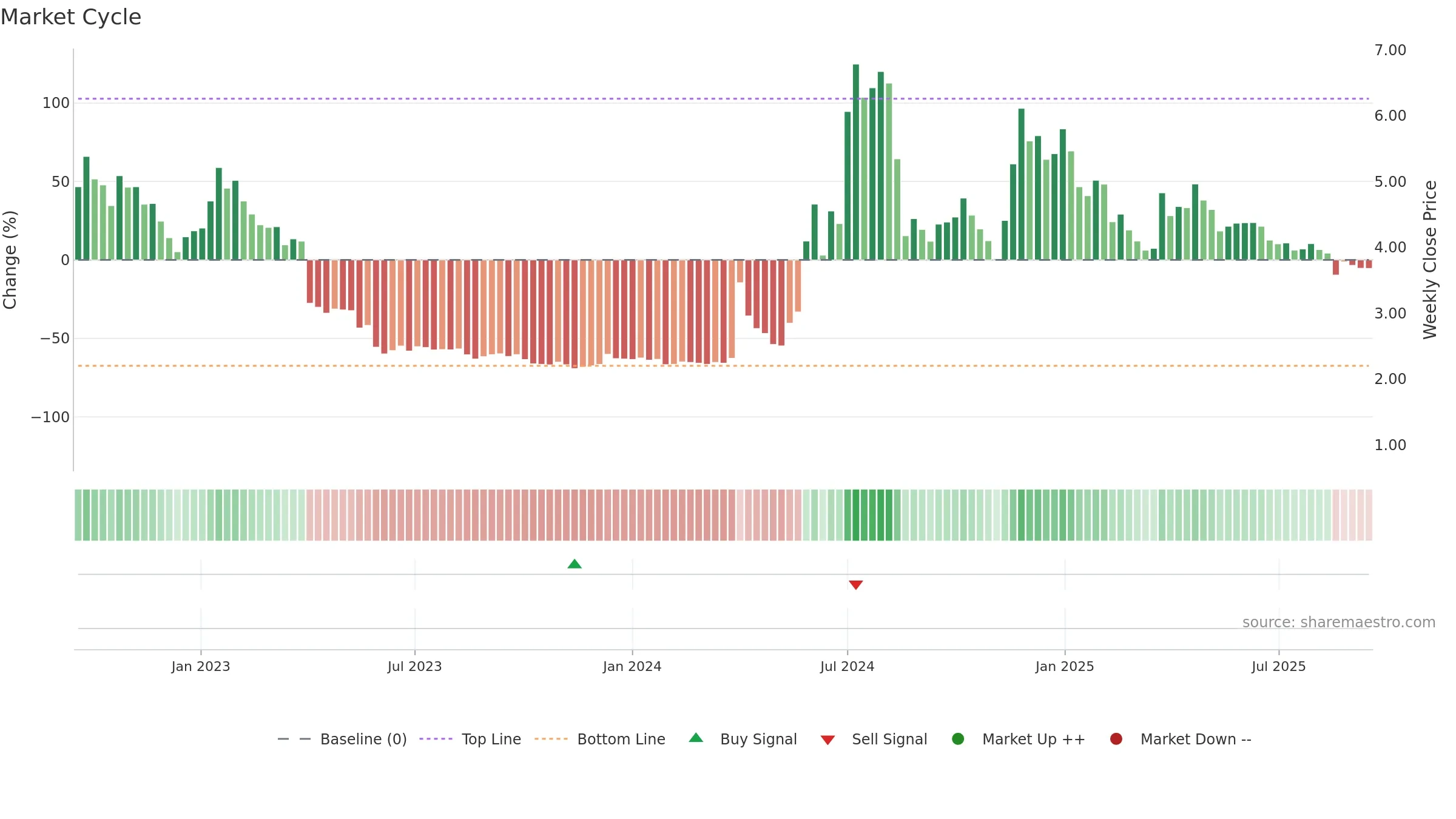The width and height of the screenshot is (1456, 819).
Task: Click the −50 tick on left axis
Action: pyautogui.click(x=55, y=339)
